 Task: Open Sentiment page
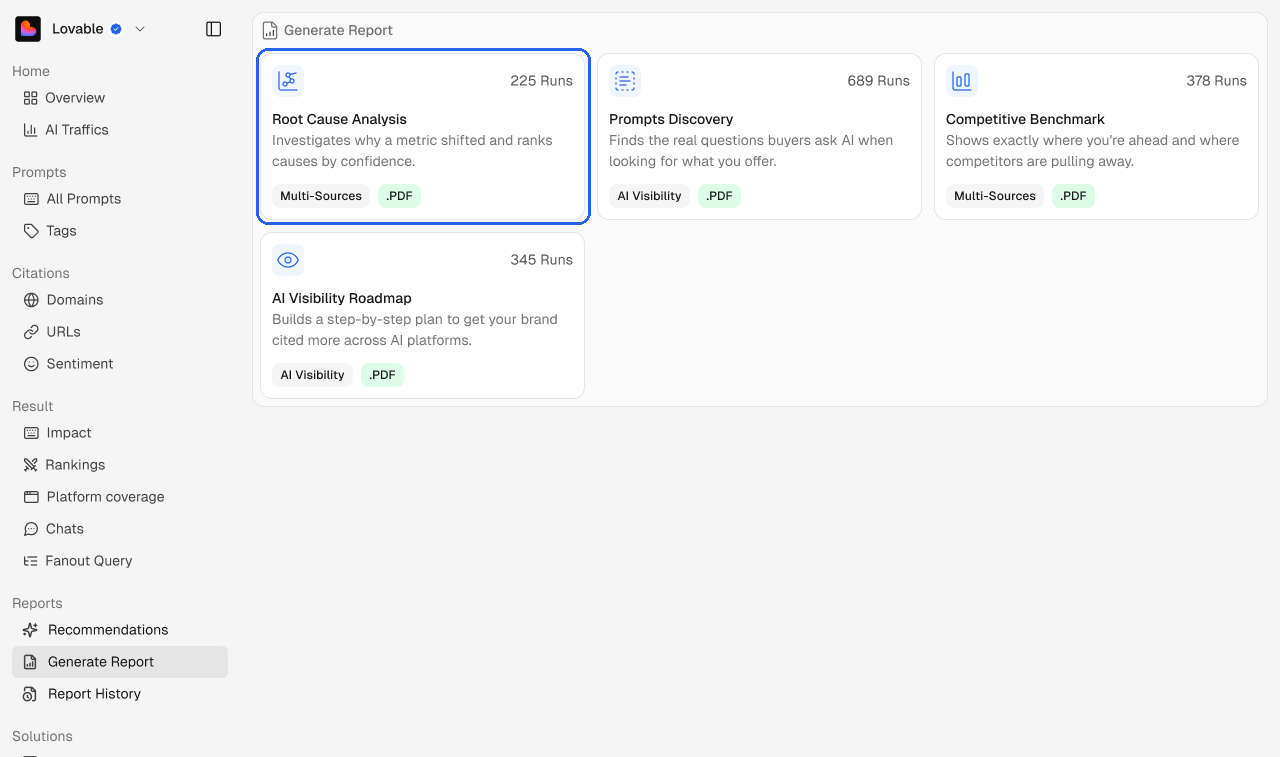click(120, 364)
